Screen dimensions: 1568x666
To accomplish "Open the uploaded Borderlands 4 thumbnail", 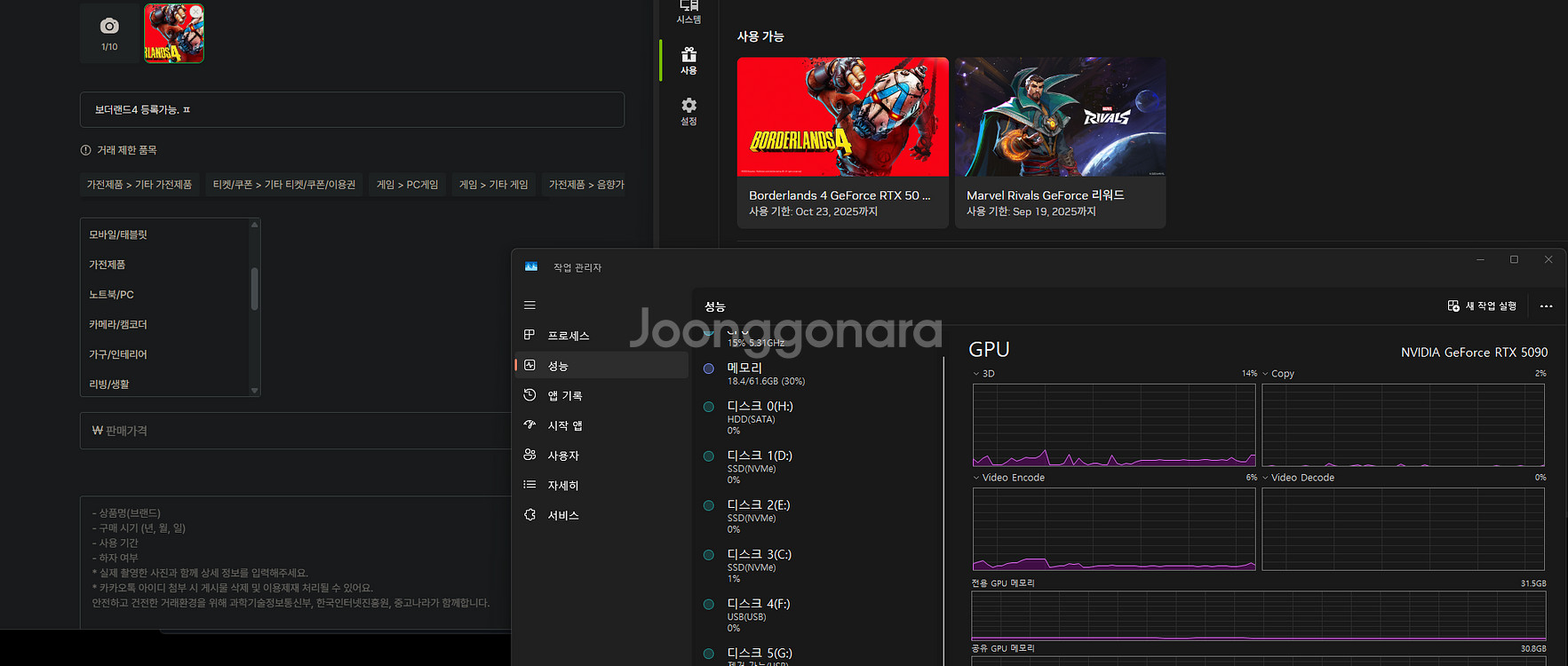I will (174, 33).
